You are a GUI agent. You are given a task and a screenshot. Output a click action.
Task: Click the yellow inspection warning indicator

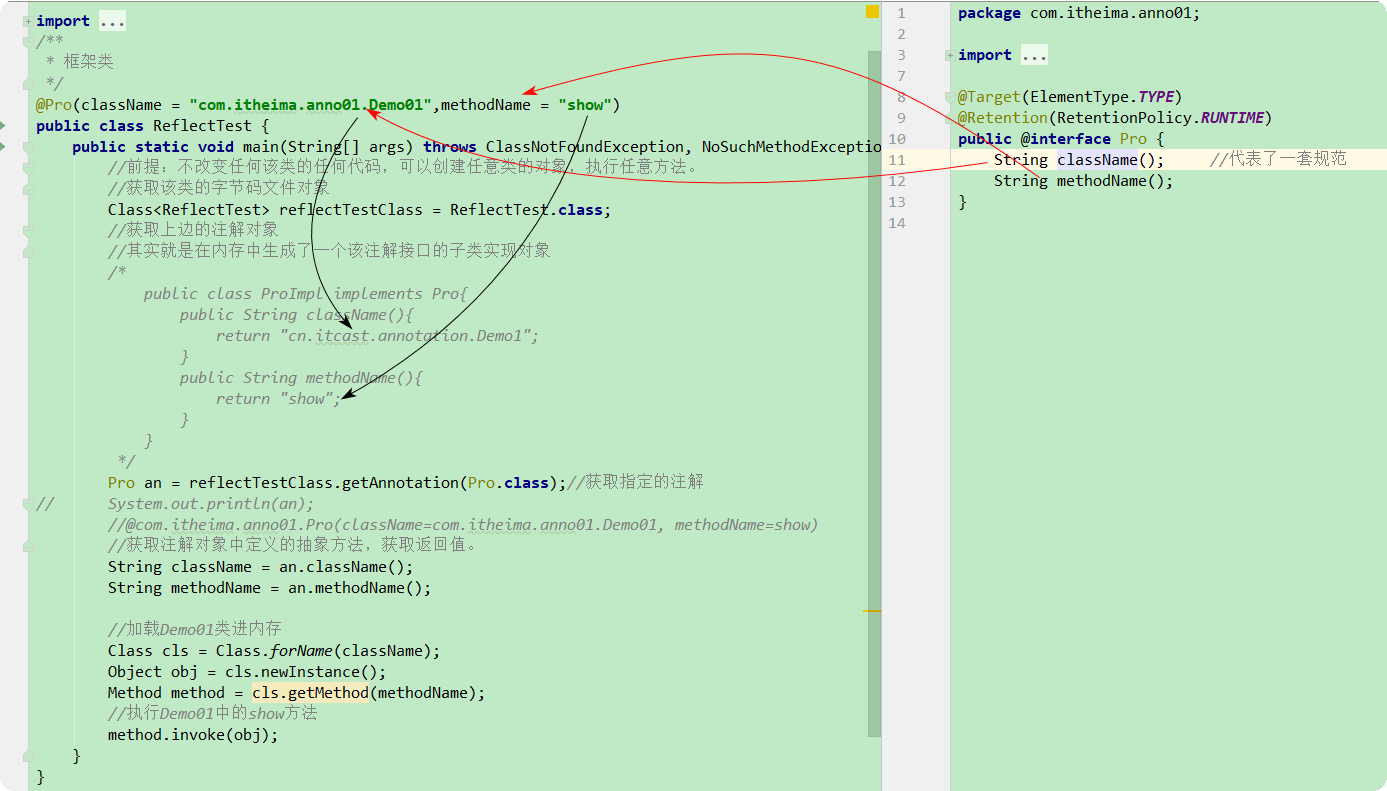[872, 11]
